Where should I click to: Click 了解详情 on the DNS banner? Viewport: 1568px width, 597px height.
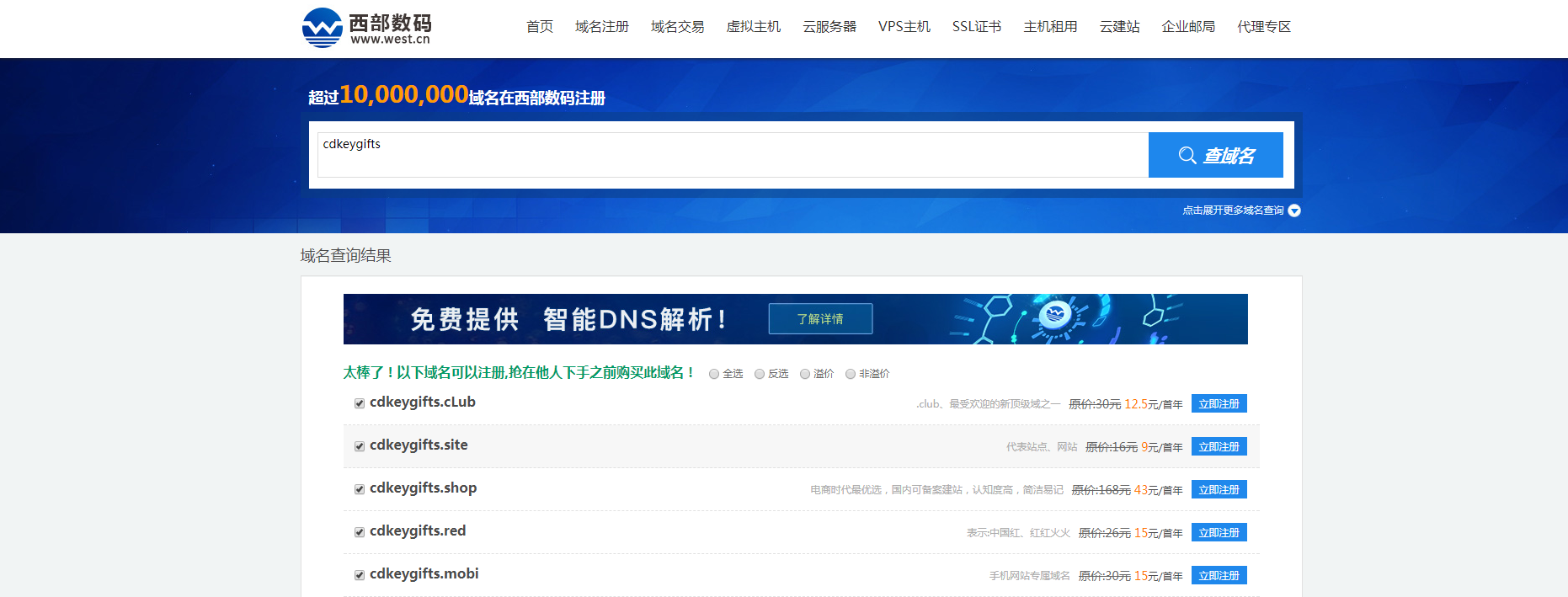tap(820, 319)
